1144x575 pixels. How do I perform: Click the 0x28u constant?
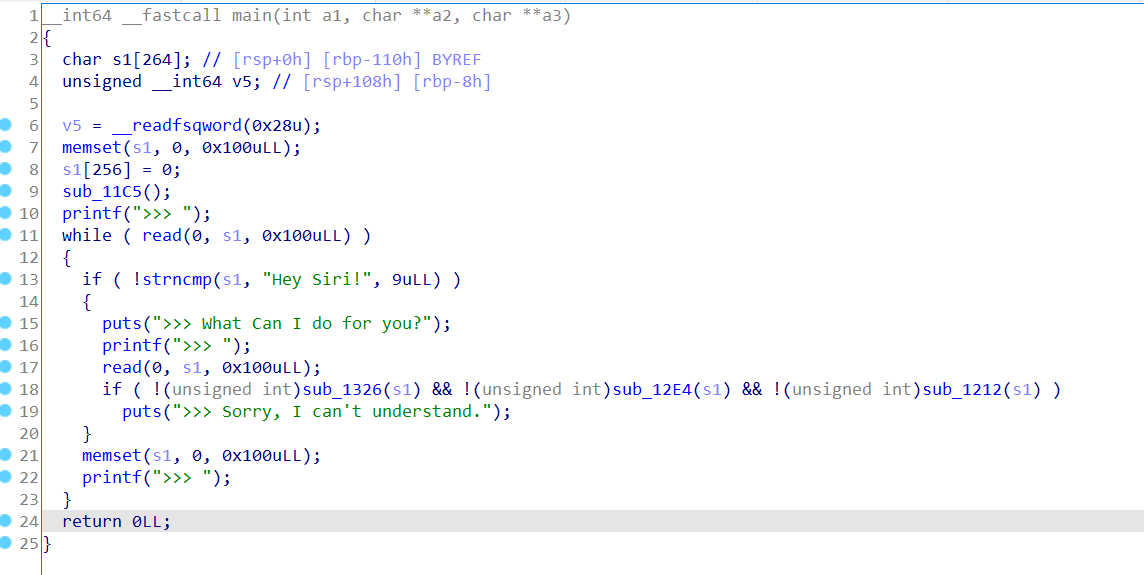tap(277, 126)
